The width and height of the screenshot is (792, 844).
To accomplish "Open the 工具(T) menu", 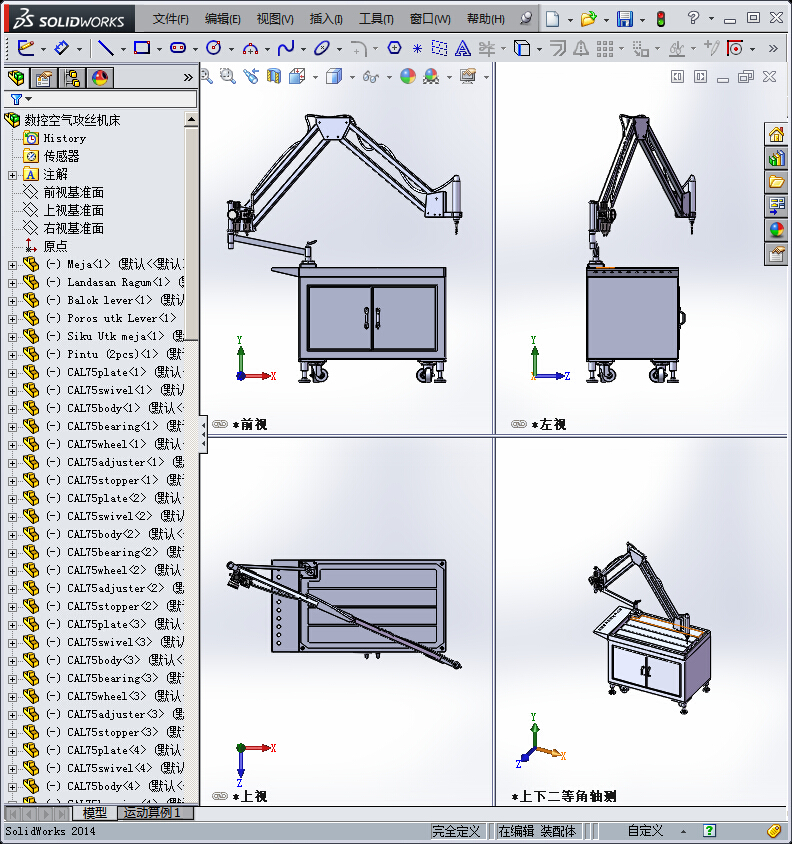I will click(376, 19).
